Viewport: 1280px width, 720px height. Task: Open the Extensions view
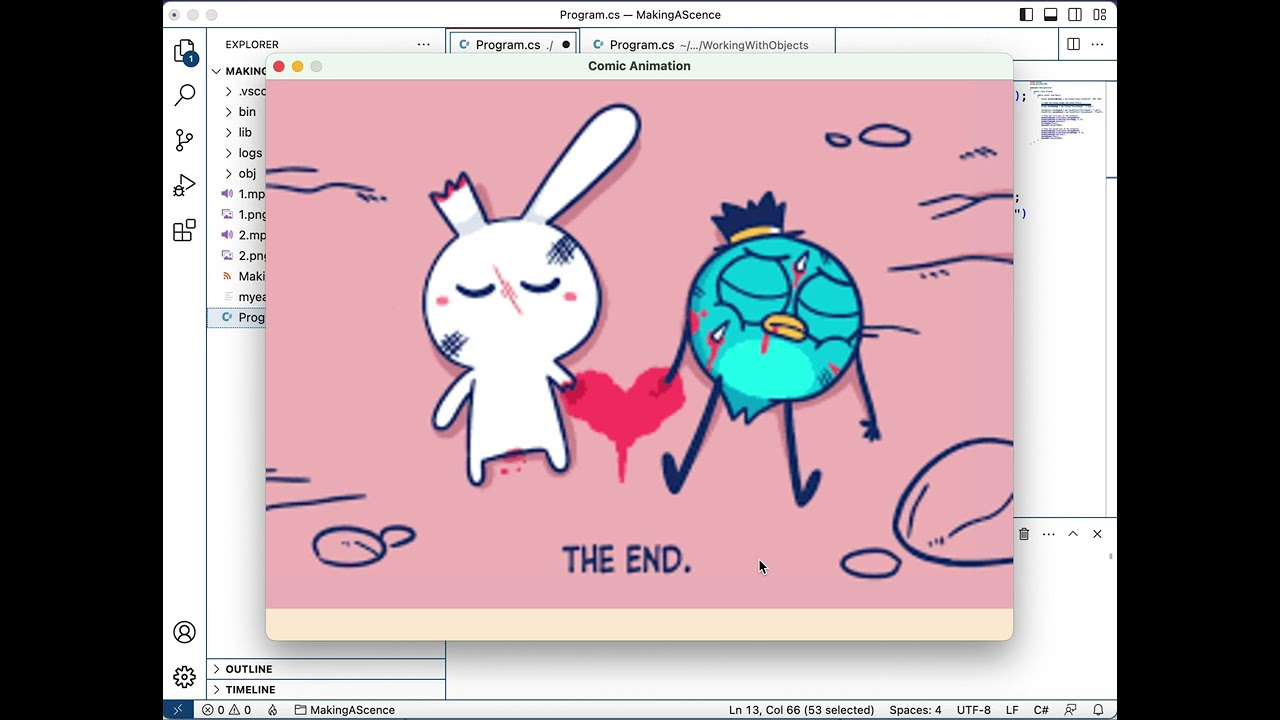(185, 231)
